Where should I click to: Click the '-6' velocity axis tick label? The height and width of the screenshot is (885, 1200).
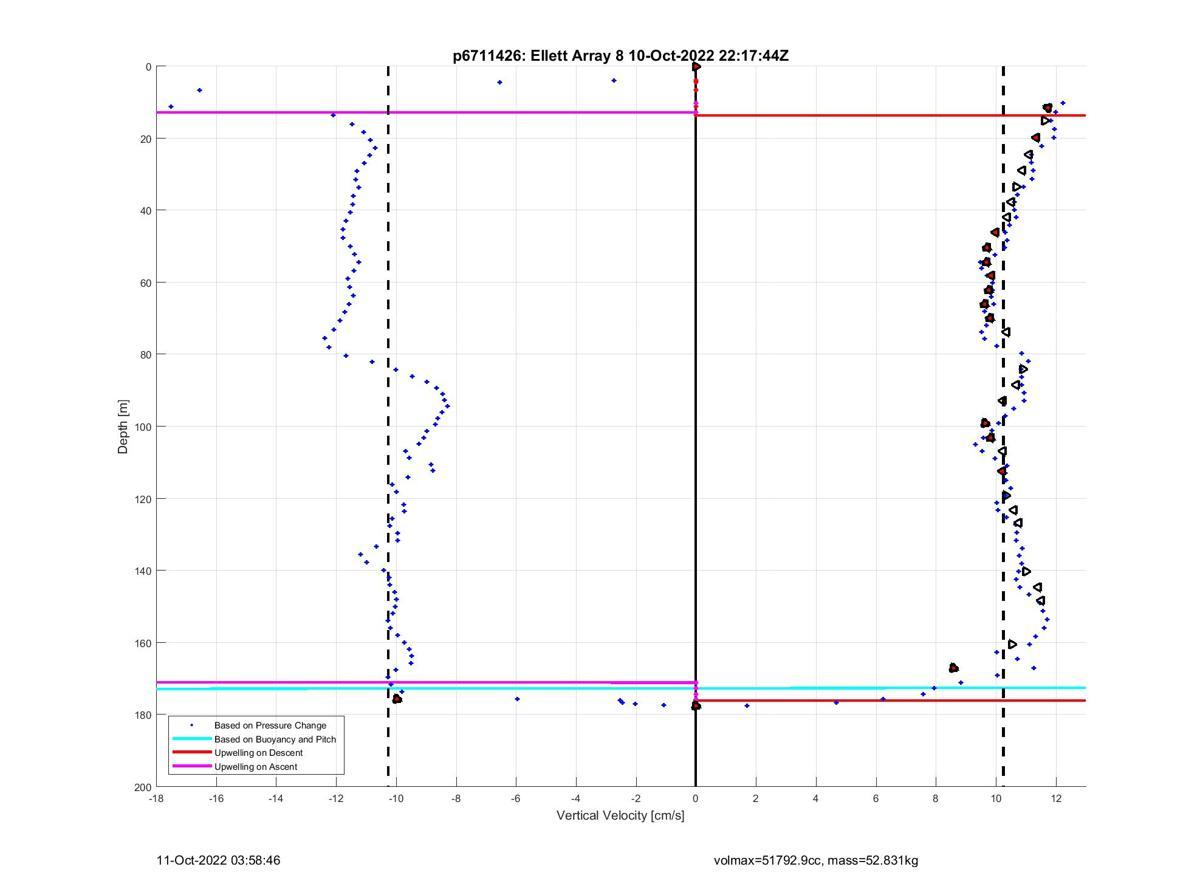click(516, 798)
